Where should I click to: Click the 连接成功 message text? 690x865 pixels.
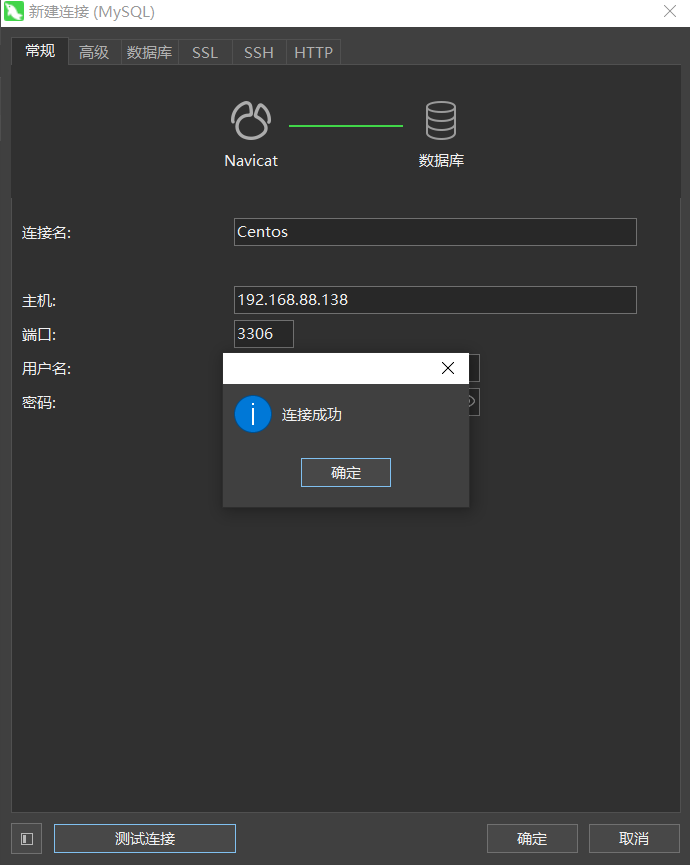312,414
